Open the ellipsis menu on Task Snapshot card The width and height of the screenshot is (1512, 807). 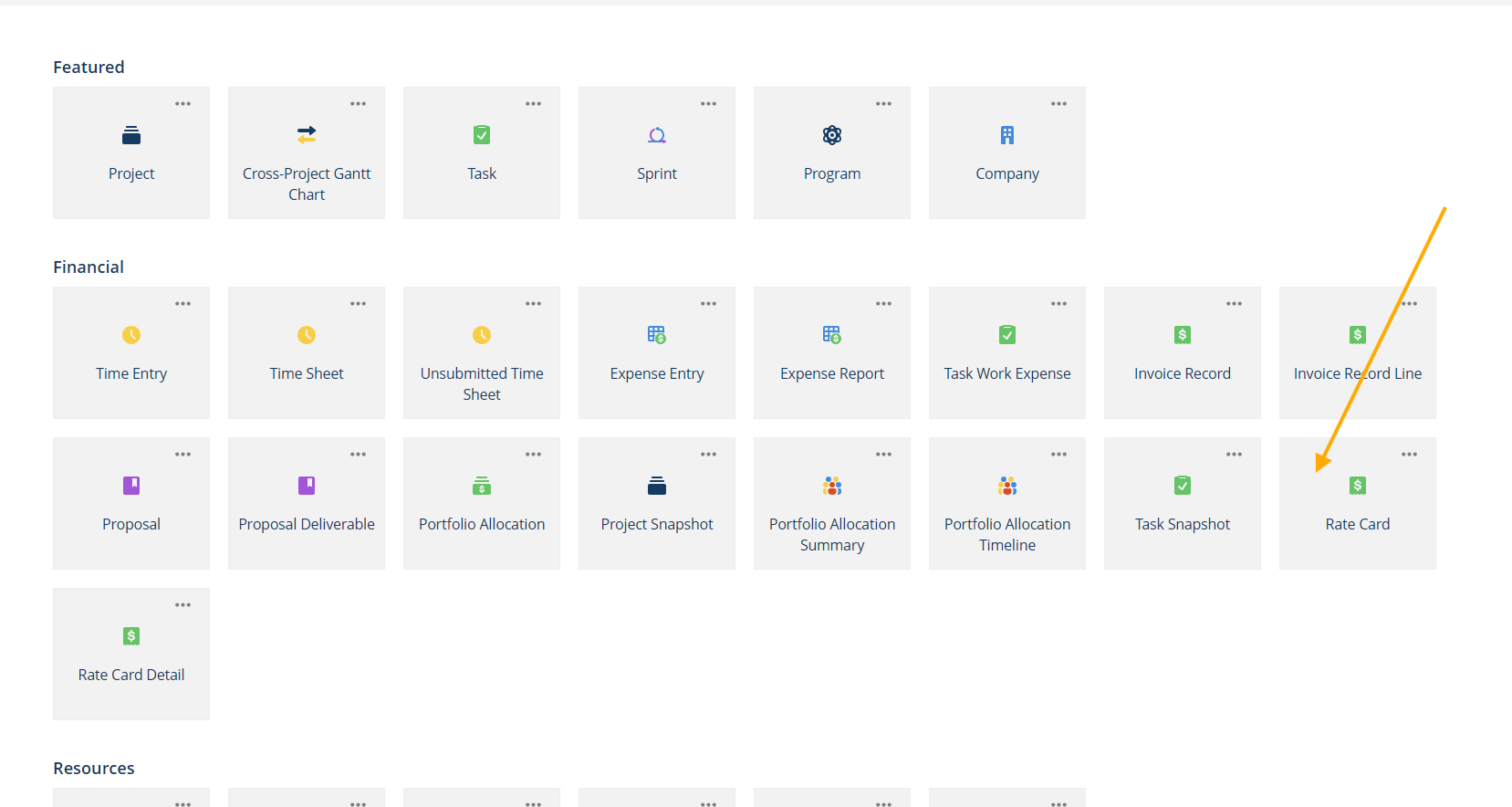[x=1235, y=455]
